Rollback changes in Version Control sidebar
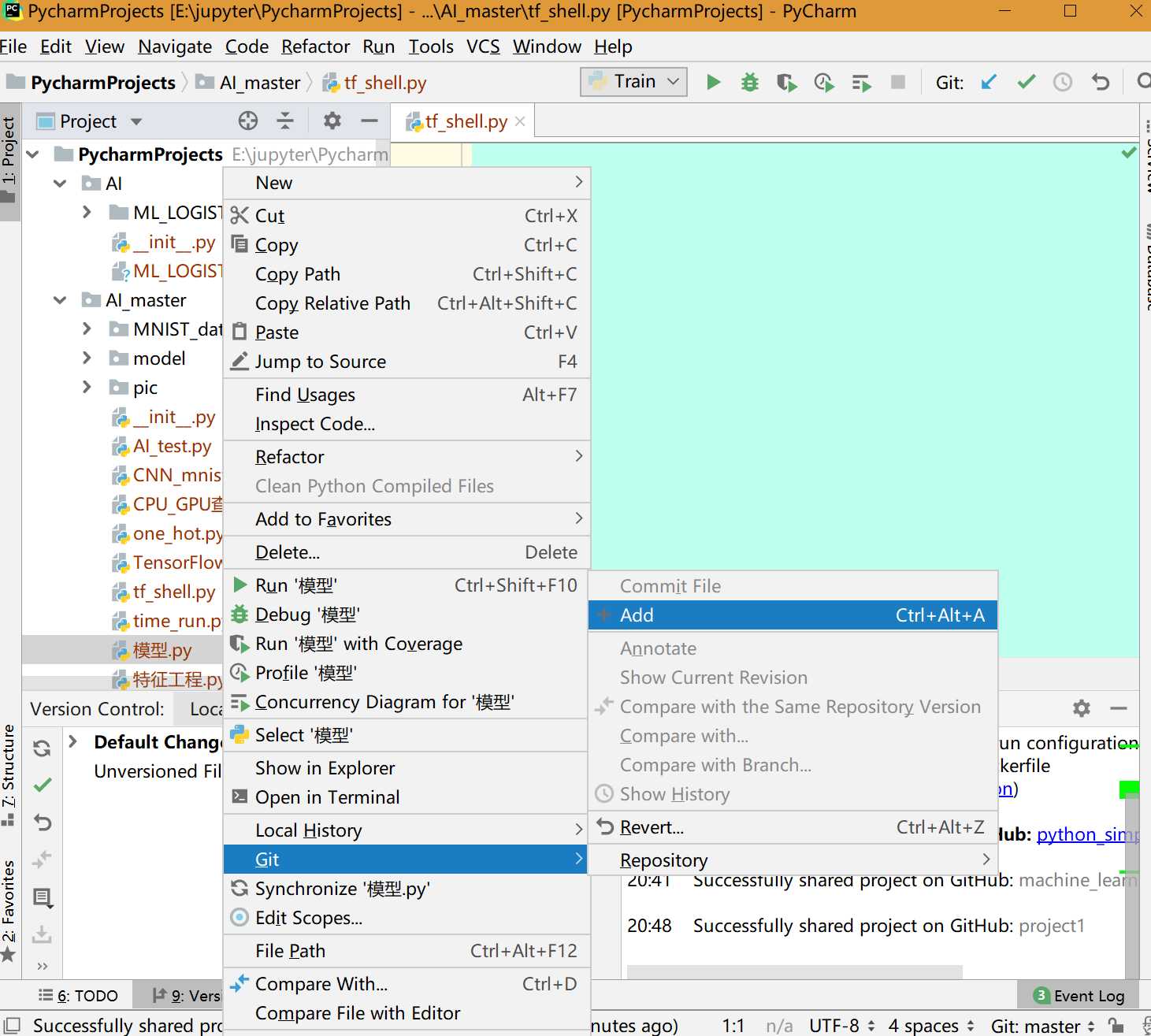Viewport: 1151px width, 1036px height. [43, 822]
